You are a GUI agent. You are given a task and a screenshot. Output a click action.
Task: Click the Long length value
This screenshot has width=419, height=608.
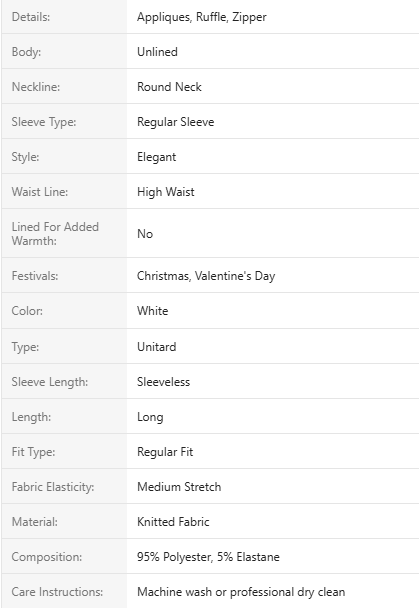point(150,417)
